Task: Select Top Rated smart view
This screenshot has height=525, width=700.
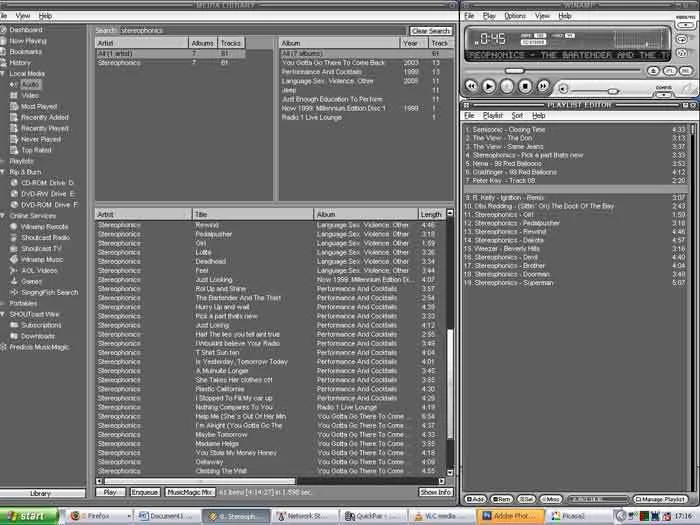Action: click(36, 150)
